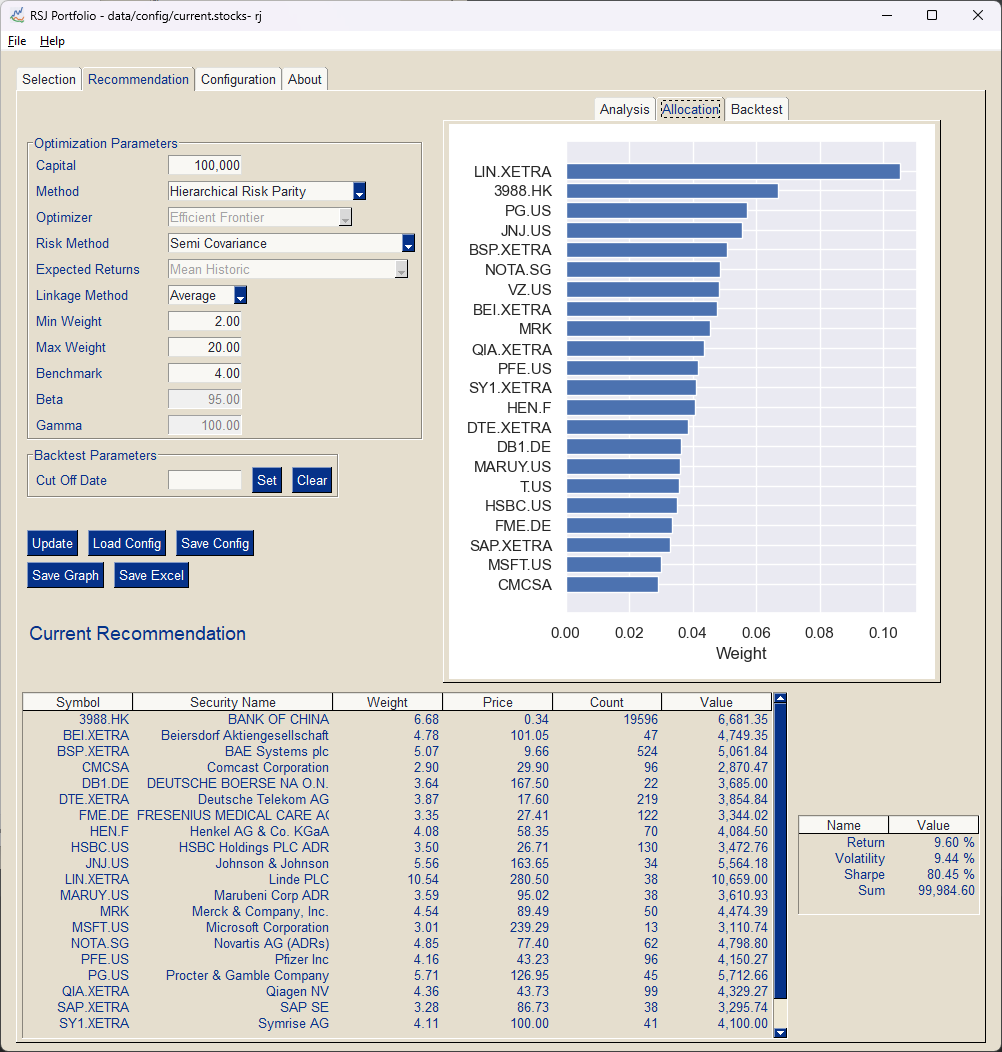Viewport: 1002px width, 1052px height.
Task: Click the 'Qiagen NV' security name
Action: pos(297,991)
